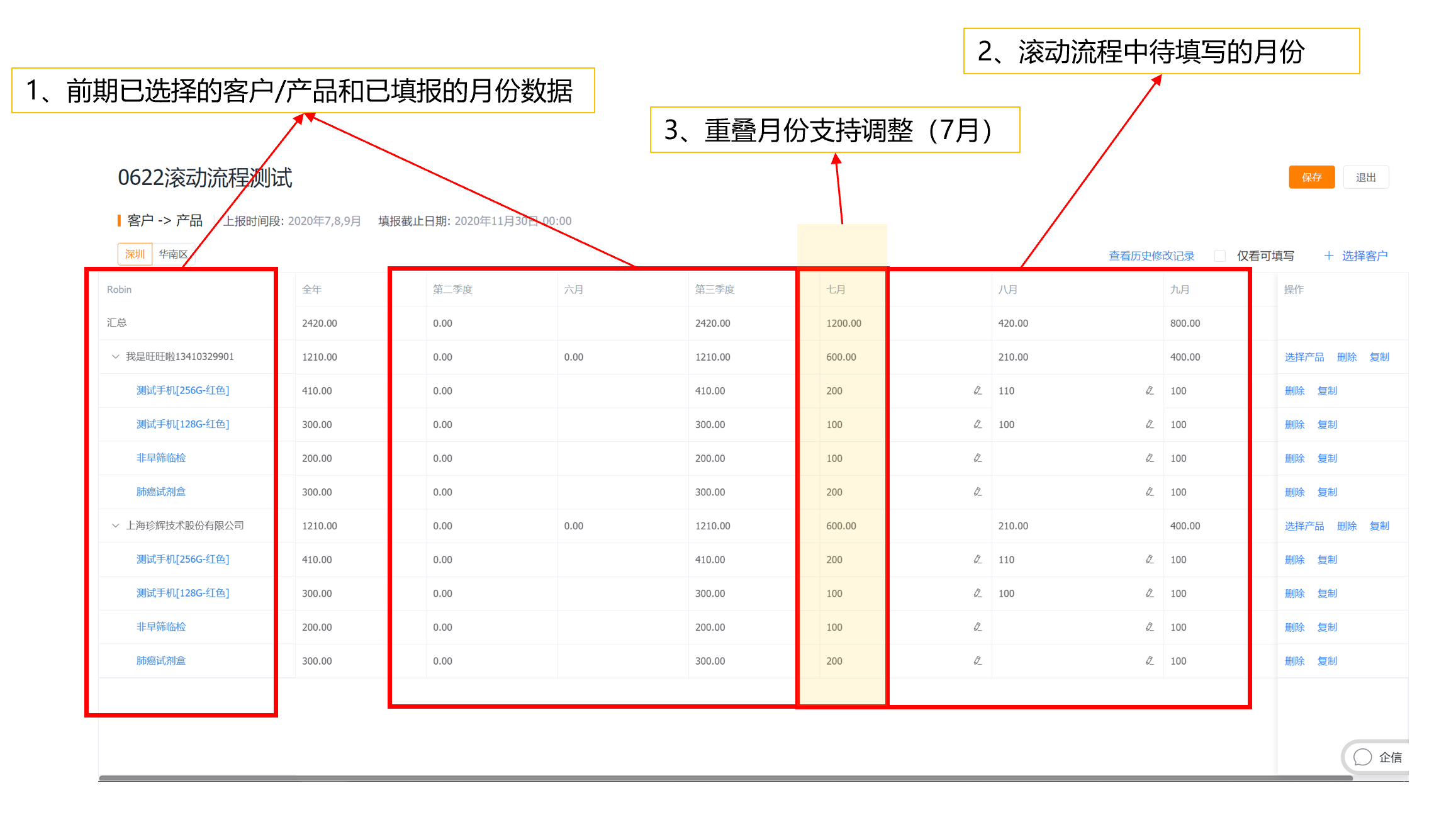Click July edit pencil in first 测试手机[256G-红色] row
The image size is (1456, 822).
pyautogui.click(x=977, y=391)
